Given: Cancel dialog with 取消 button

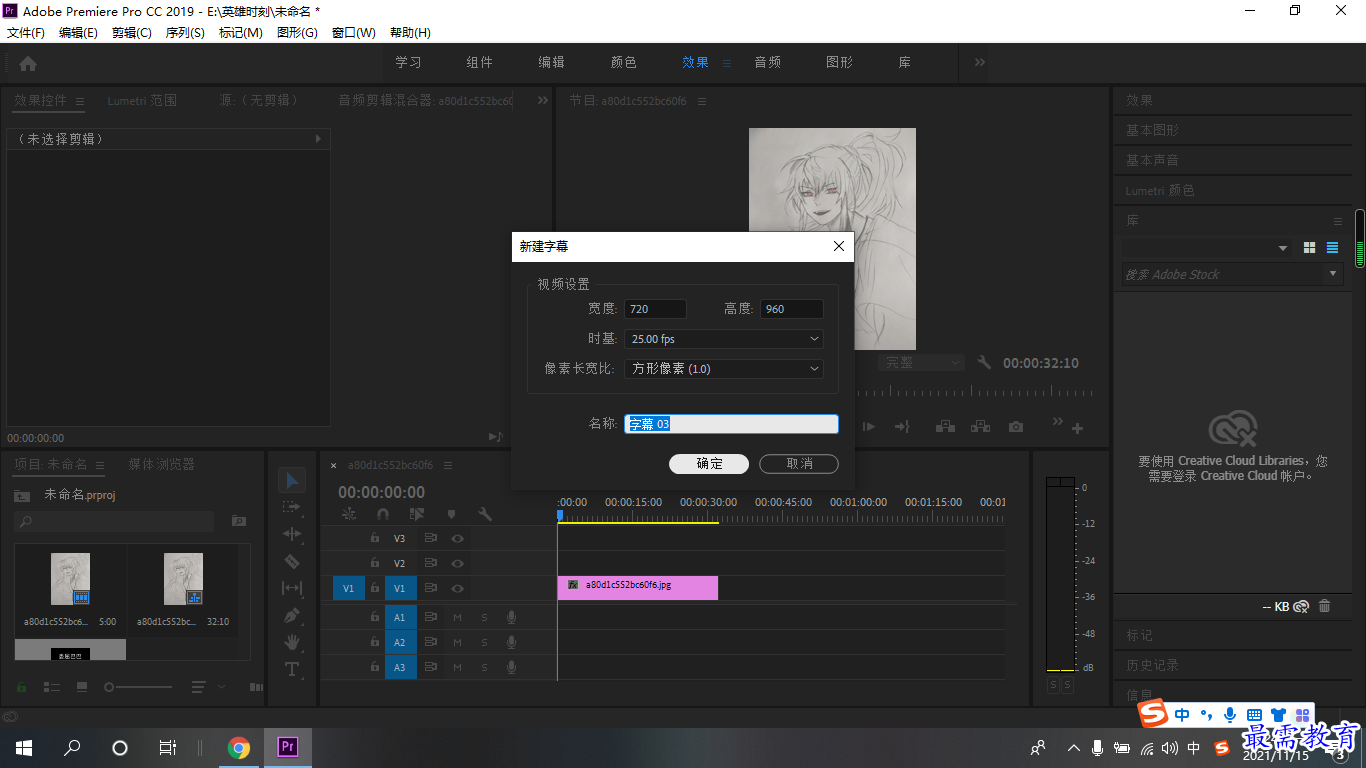Looking at the screenshot, I should 799,464.
